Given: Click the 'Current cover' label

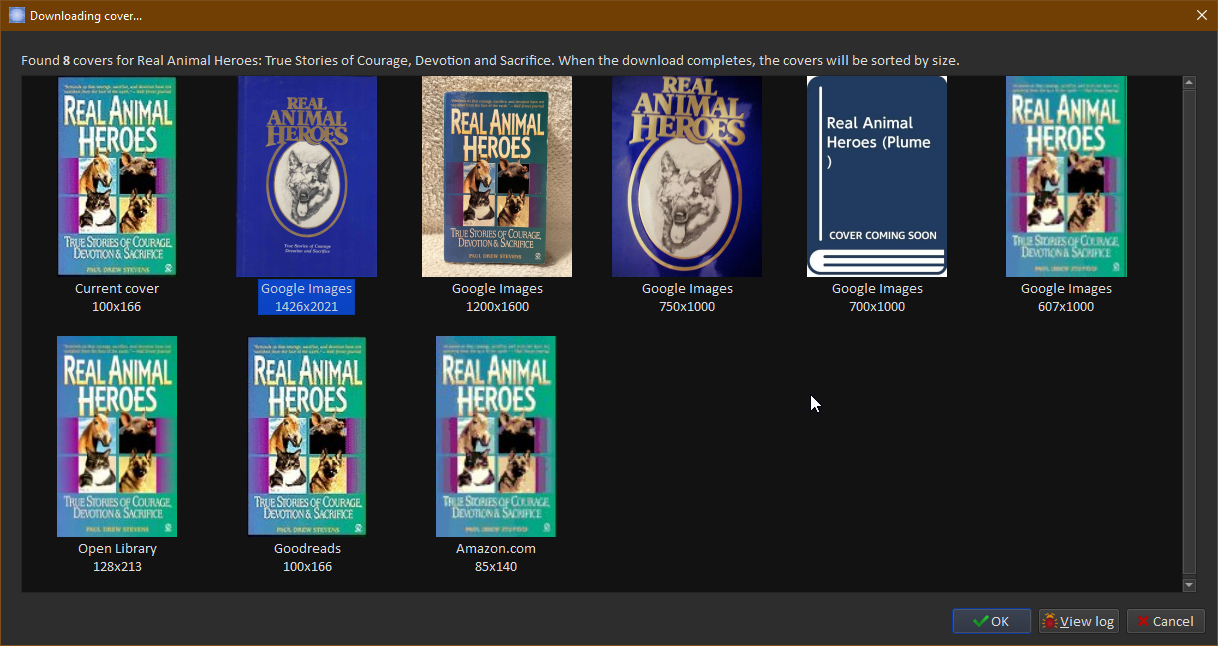Looking at the screenshot, I should click(117, 288).
